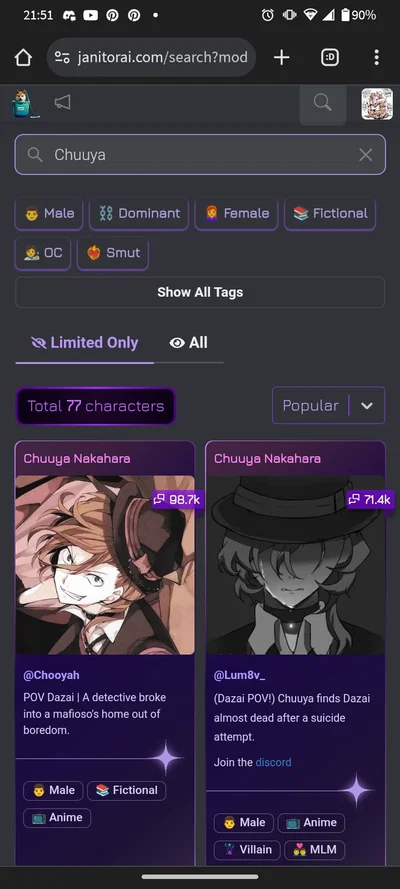Open the user profile avatar

pos(377,104)
